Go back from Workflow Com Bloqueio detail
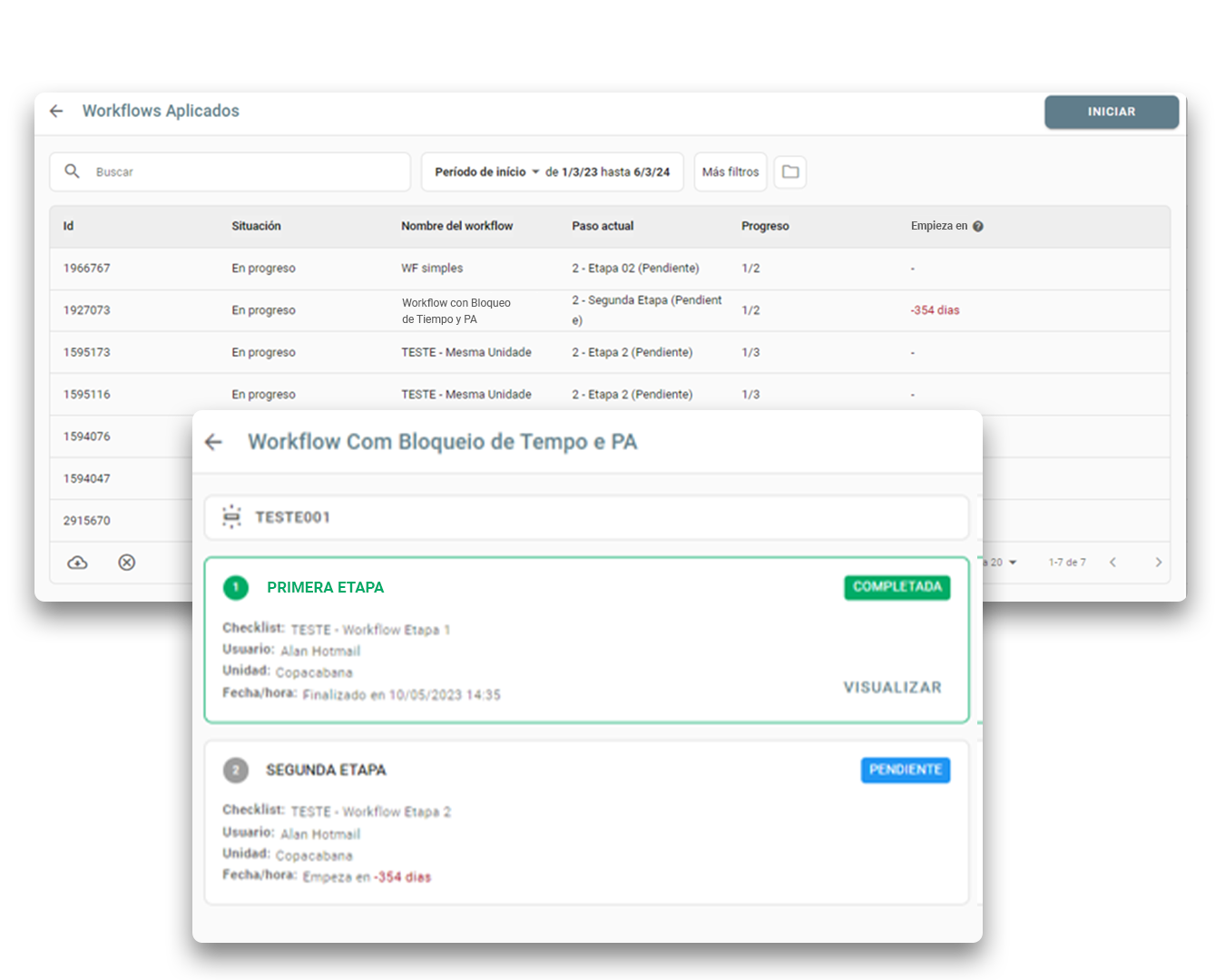 (214, 442)
